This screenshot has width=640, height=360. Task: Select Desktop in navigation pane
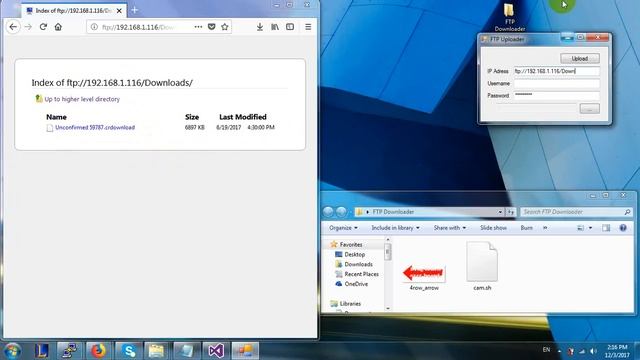click(354, 254)
